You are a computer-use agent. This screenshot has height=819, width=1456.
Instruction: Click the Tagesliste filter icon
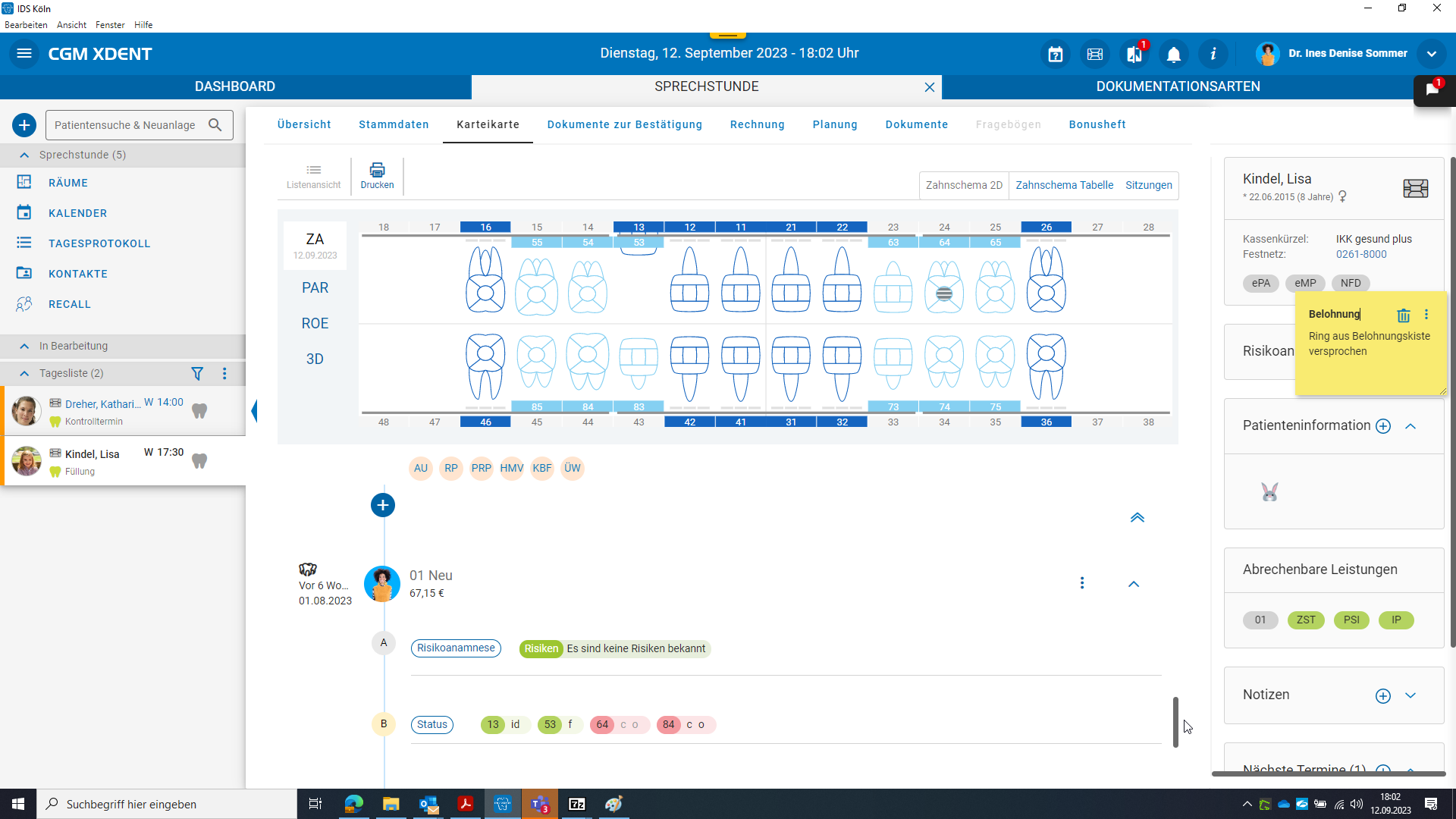click(197, 373)
